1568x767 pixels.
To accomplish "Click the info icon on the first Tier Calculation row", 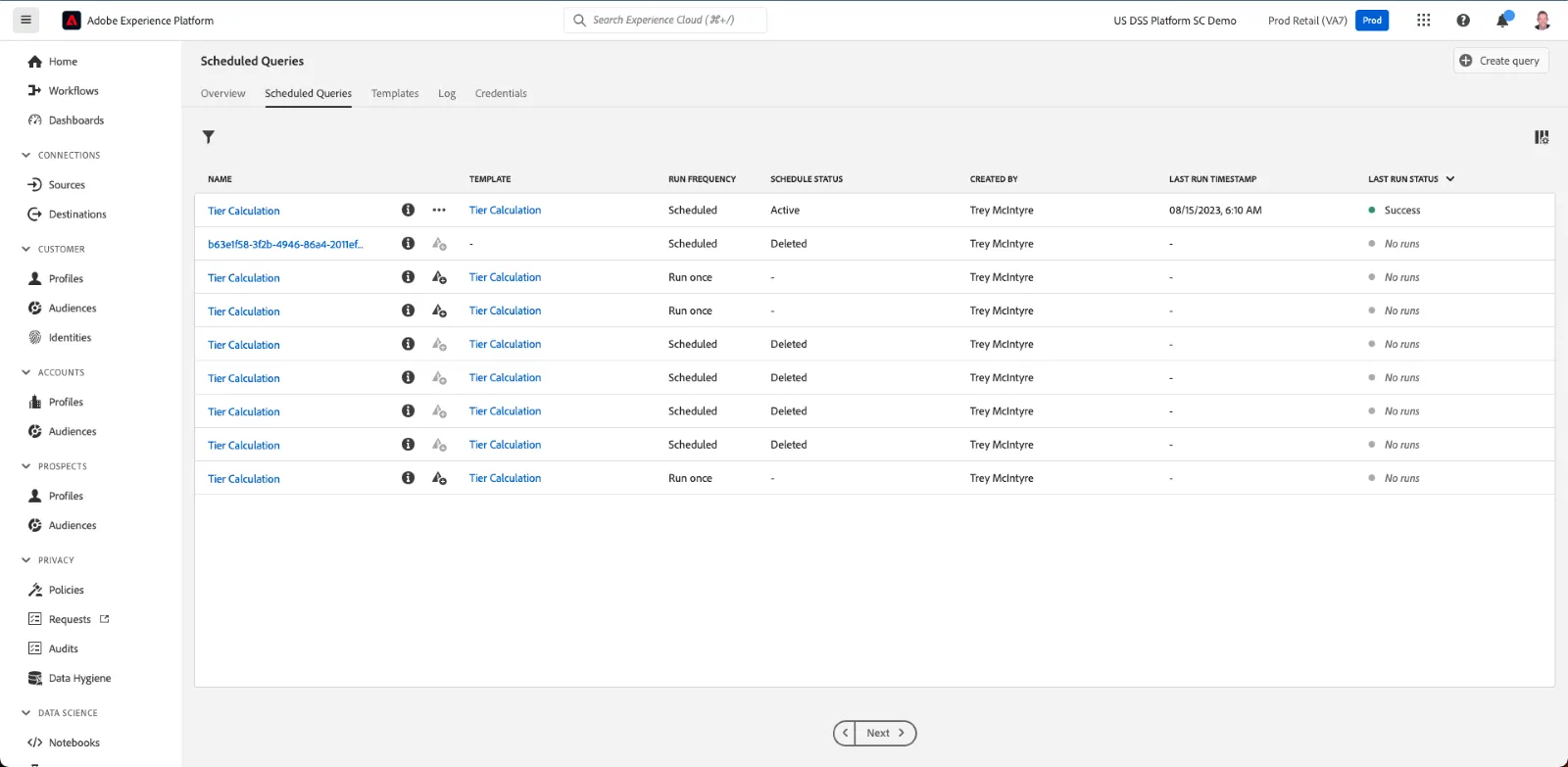I will click(x=408, y=210).
